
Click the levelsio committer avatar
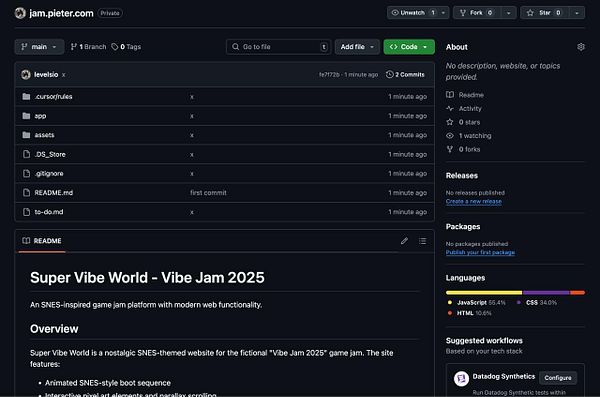click(x=26, y=75)
